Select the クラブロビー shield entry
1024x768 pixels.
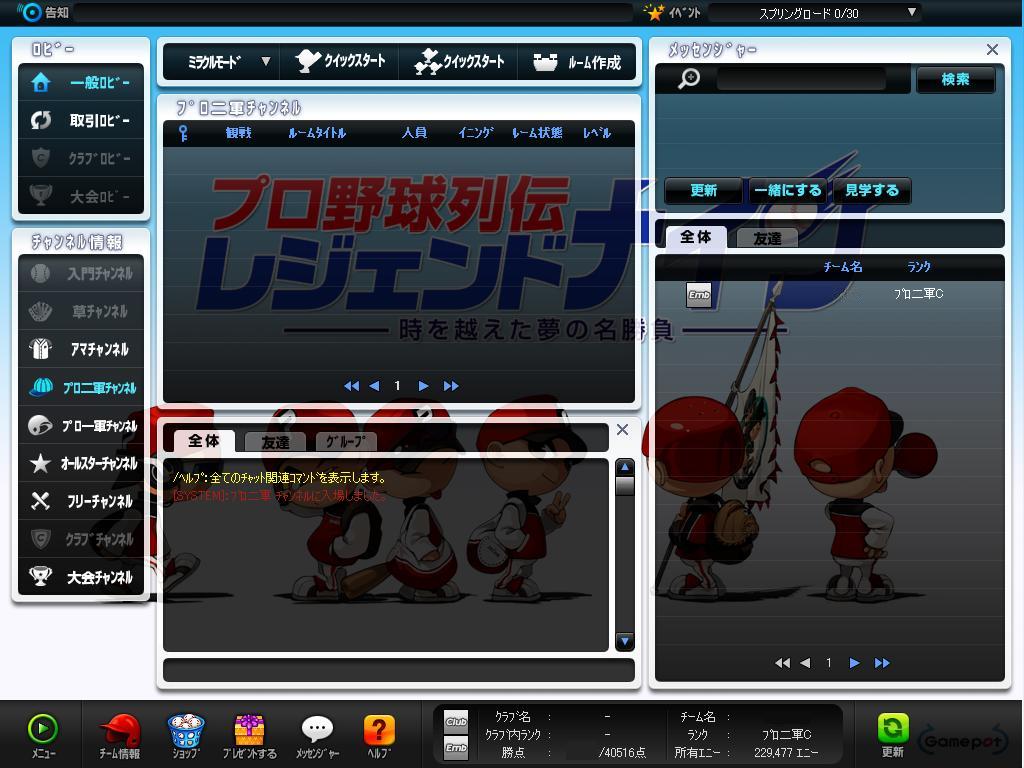tap(81, 158)
